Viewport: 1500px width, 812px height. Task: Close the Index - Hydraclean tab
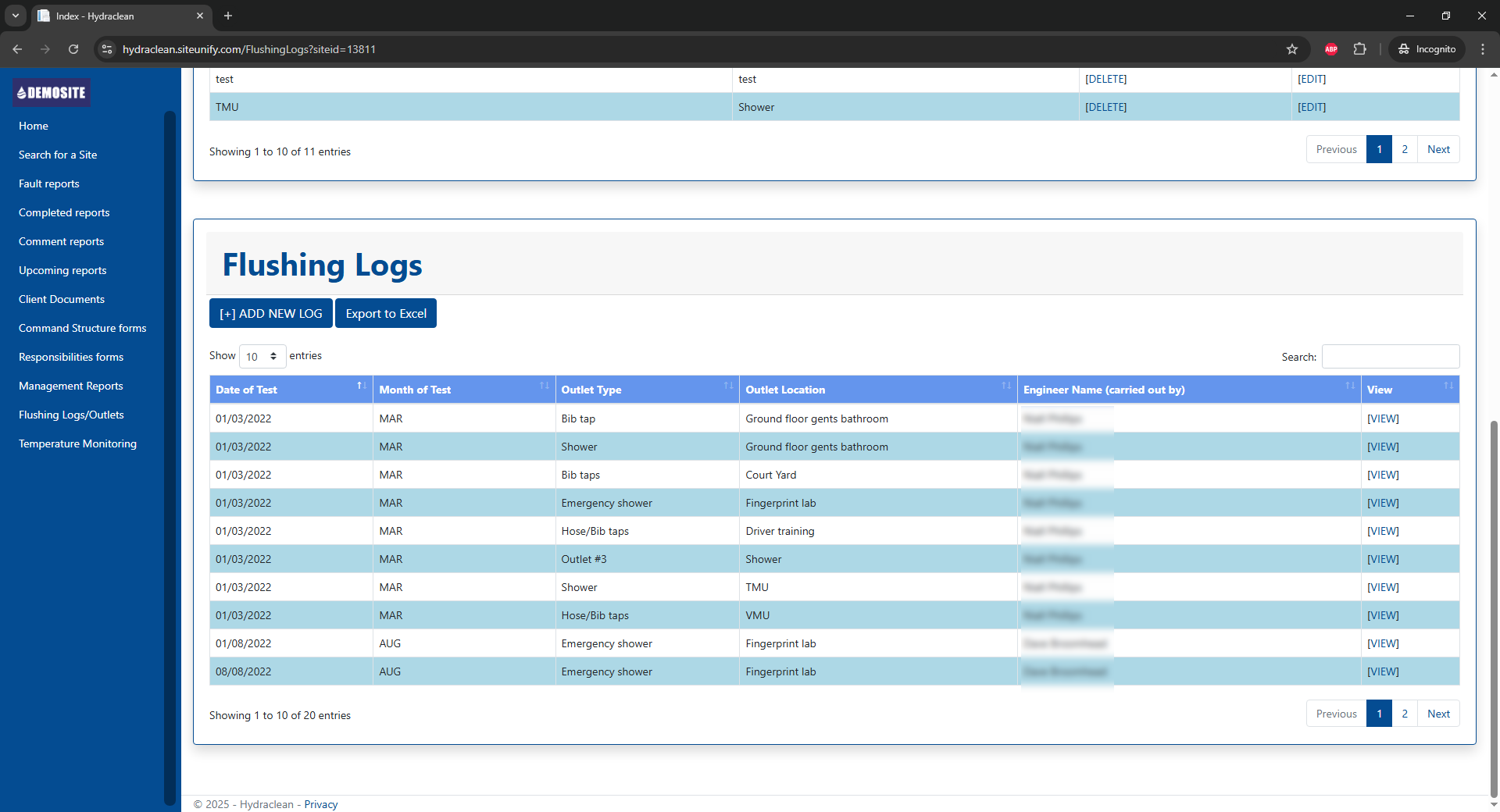pos(200,16)
